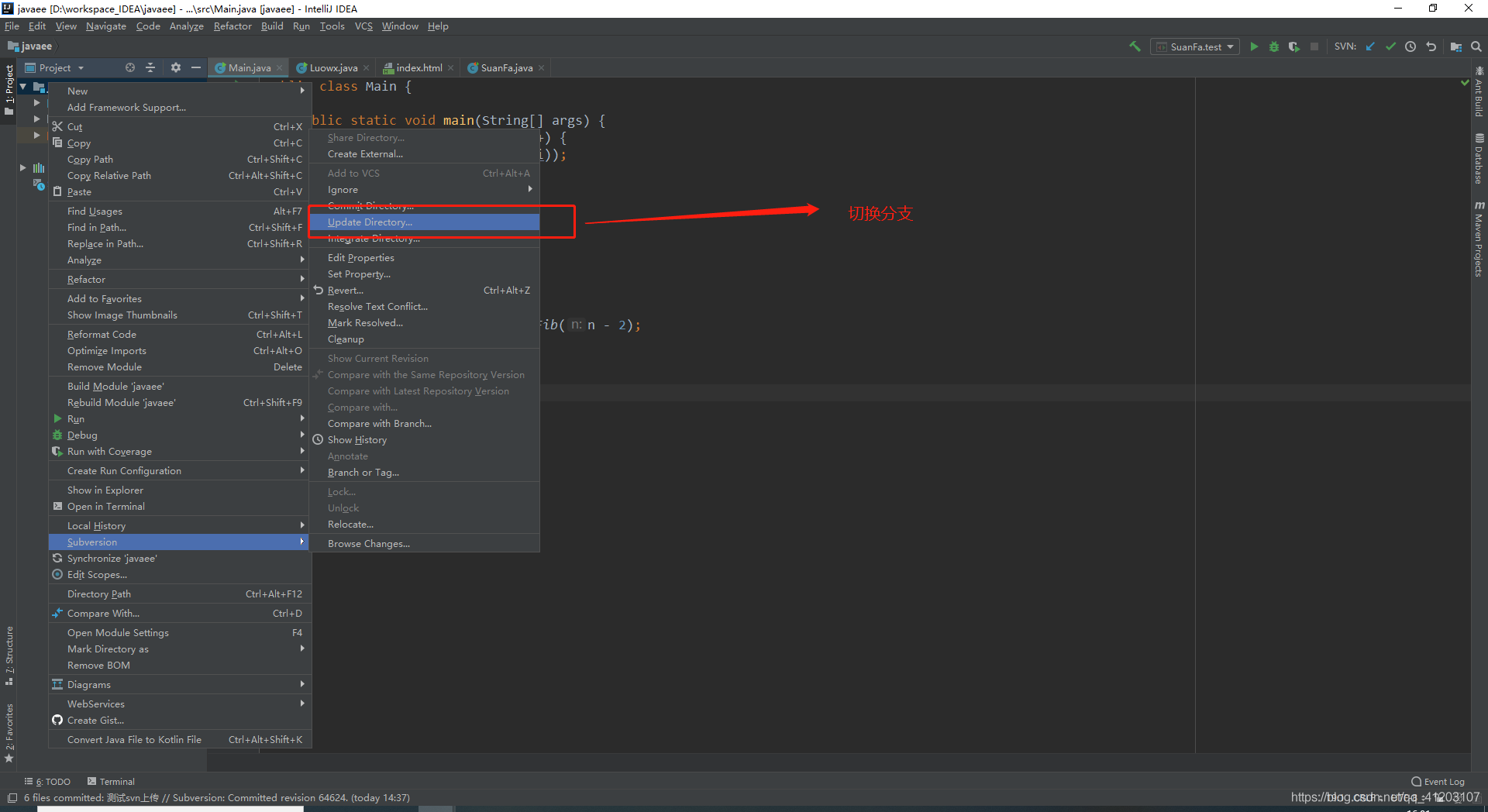Choose Compare with Branch... menu entry
Screen dimensions: 1488x812
coord(424,423)
